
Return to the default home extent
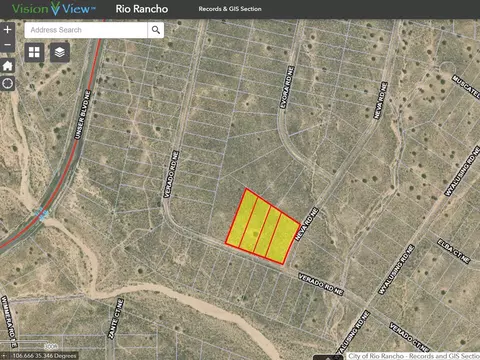(x=7, y=66)
